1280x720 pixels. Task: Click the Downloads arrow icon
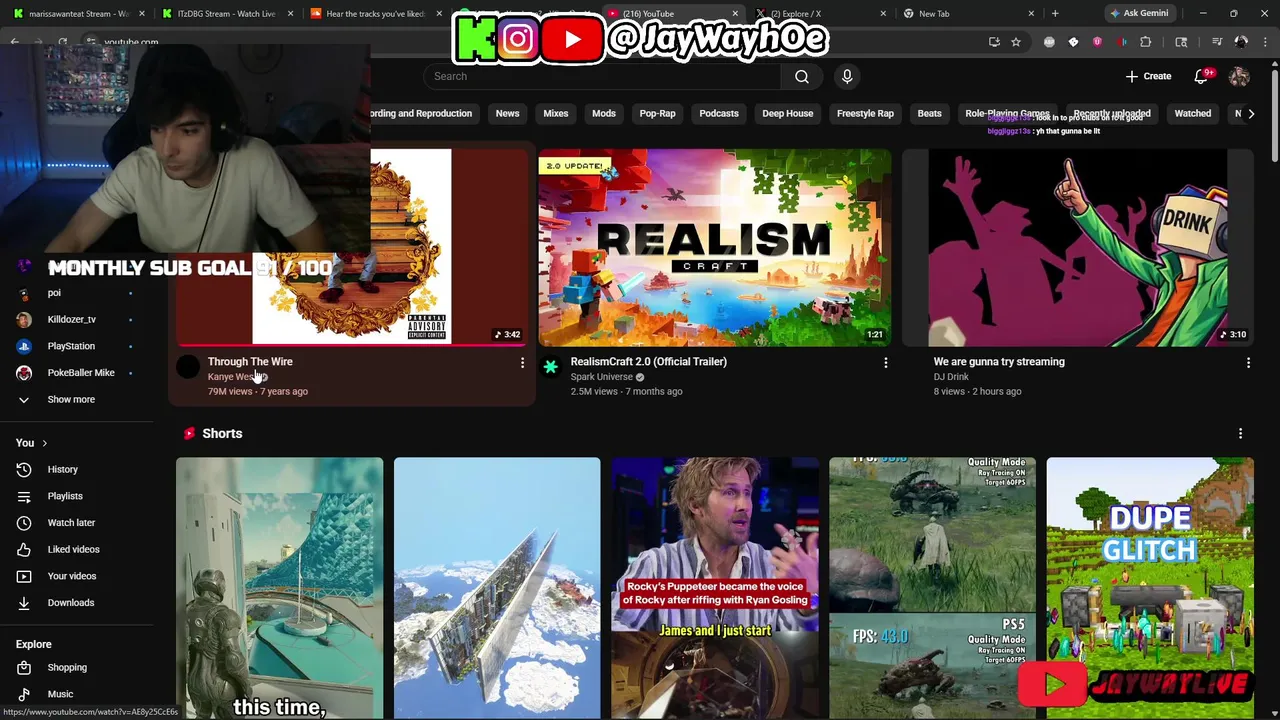(24, 603)
